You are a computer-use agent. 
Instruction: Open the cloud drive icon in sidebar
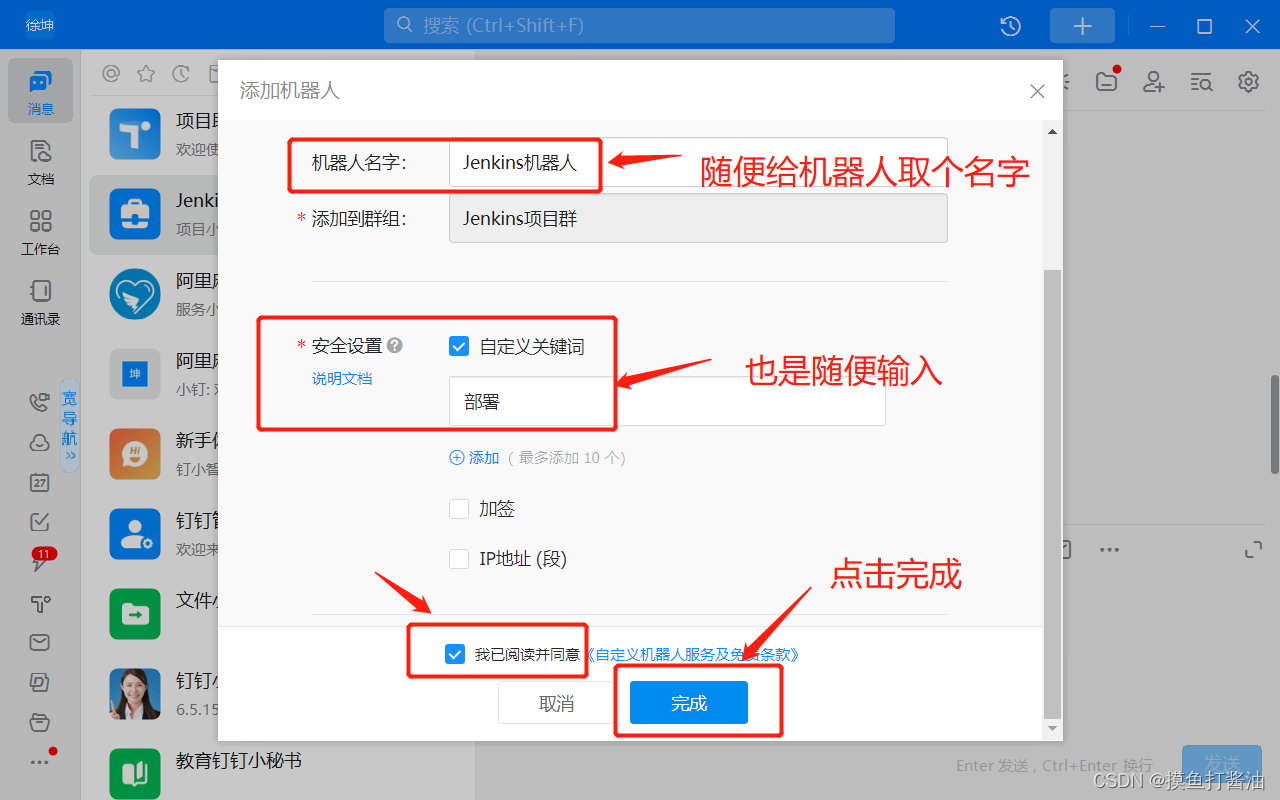tap(39, 442)
